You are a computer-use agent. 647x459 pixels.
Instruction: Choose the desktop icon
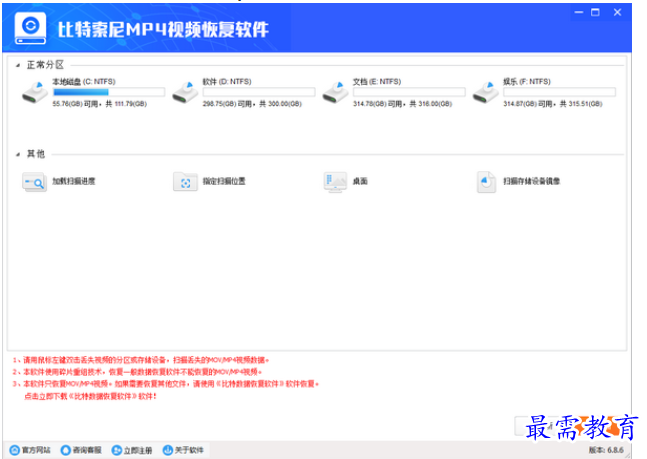pyautogui.click(x=335, y=182)
